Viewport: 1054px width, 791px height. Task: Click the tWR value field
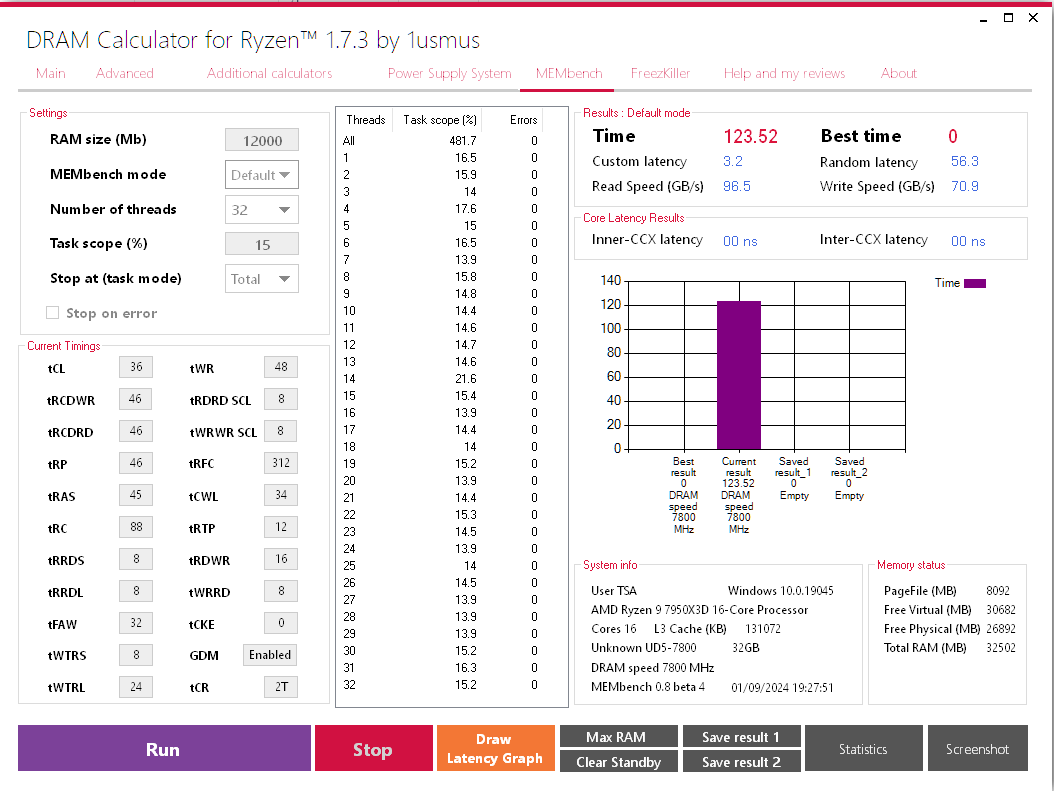tap(281, 367)
